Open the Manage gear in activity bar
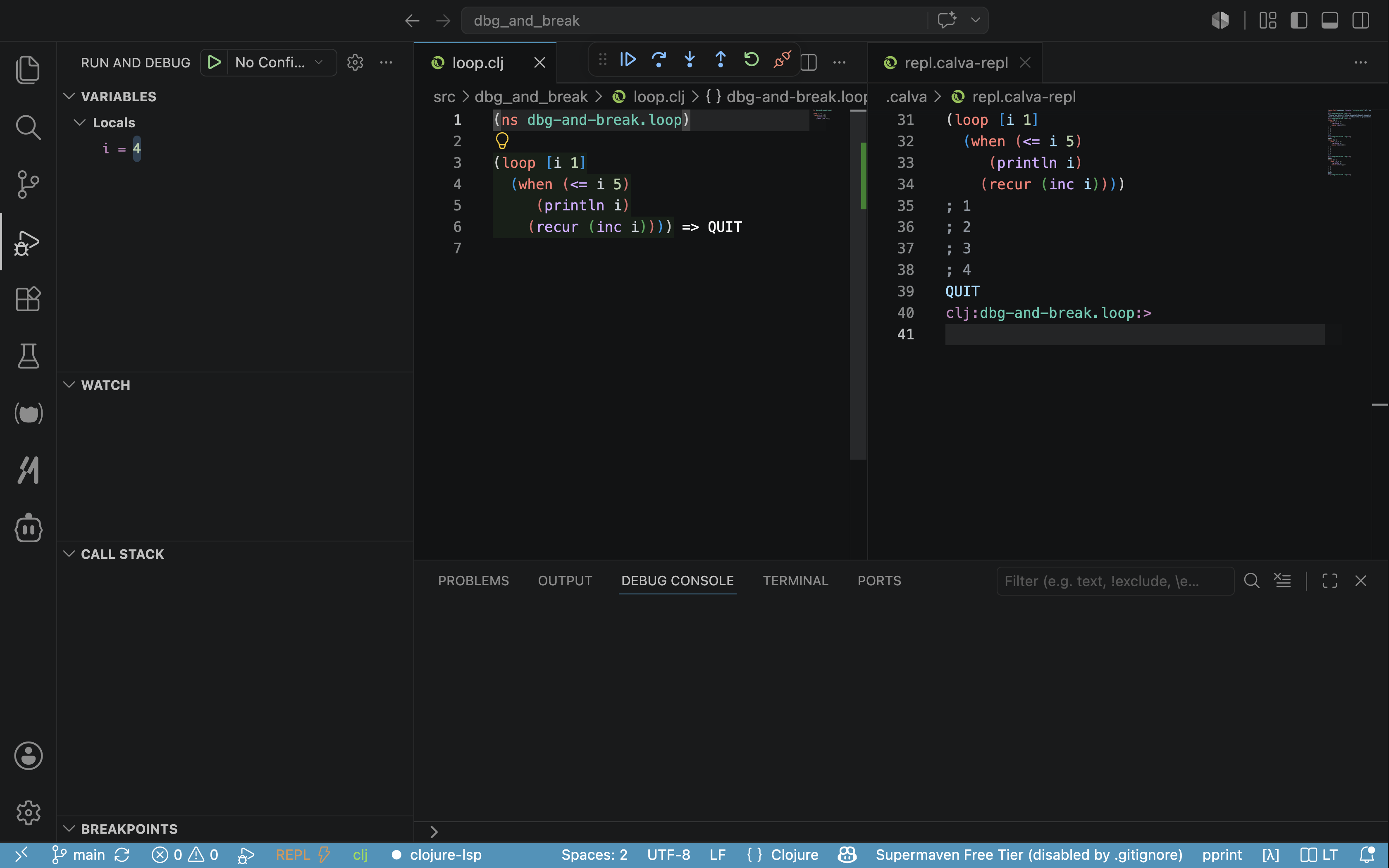The image size is (1389, 868). [x=28, y=813]
